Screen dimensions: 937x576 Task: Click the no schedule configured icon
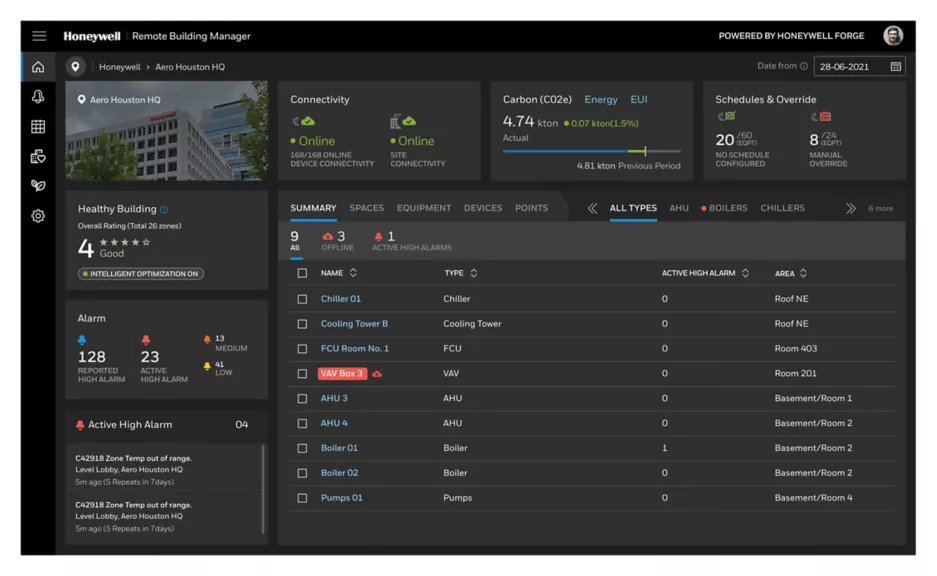point(727,117)
